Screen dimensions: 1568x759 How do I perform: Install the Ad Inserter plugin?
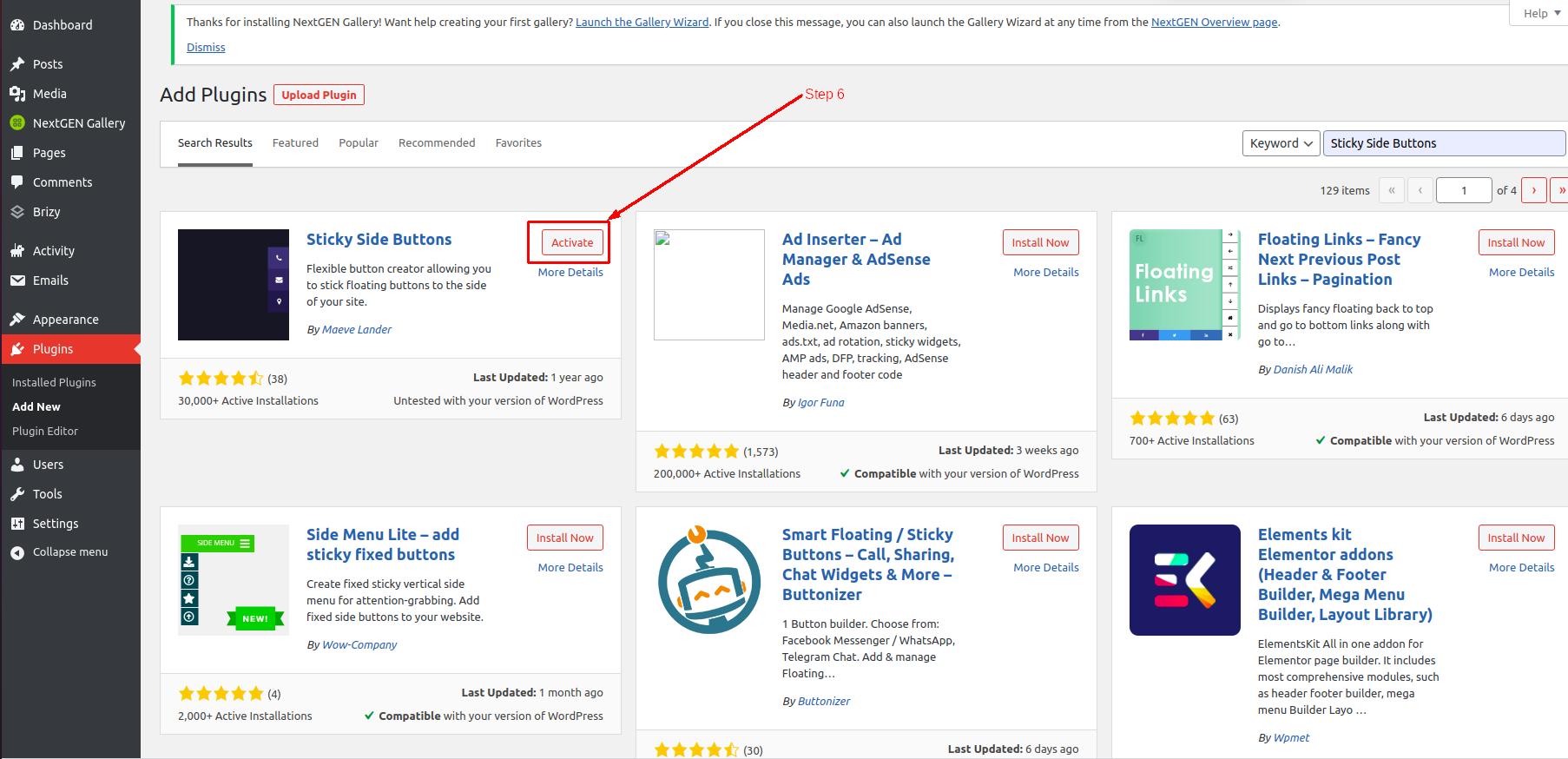1040,242
